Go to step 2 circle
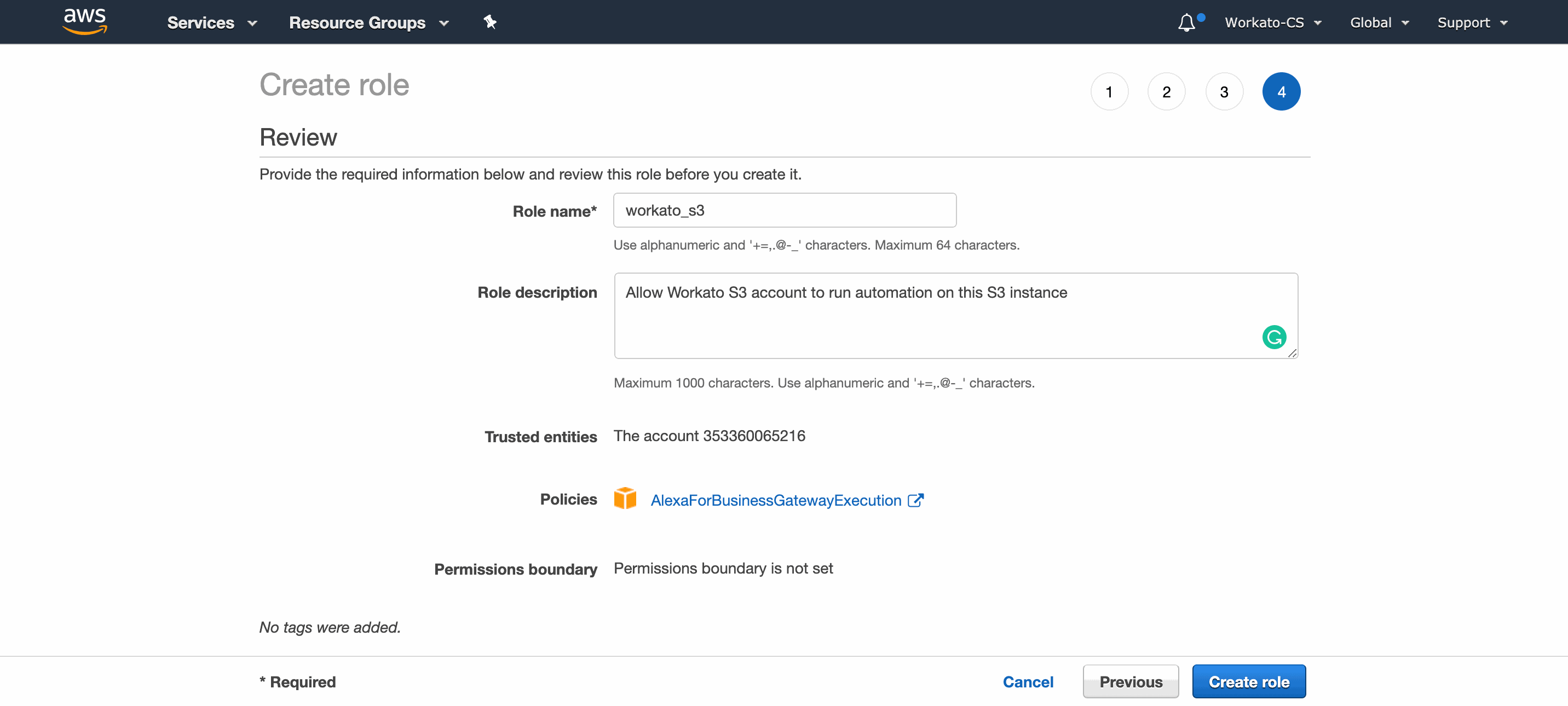 click(1166, 92)
